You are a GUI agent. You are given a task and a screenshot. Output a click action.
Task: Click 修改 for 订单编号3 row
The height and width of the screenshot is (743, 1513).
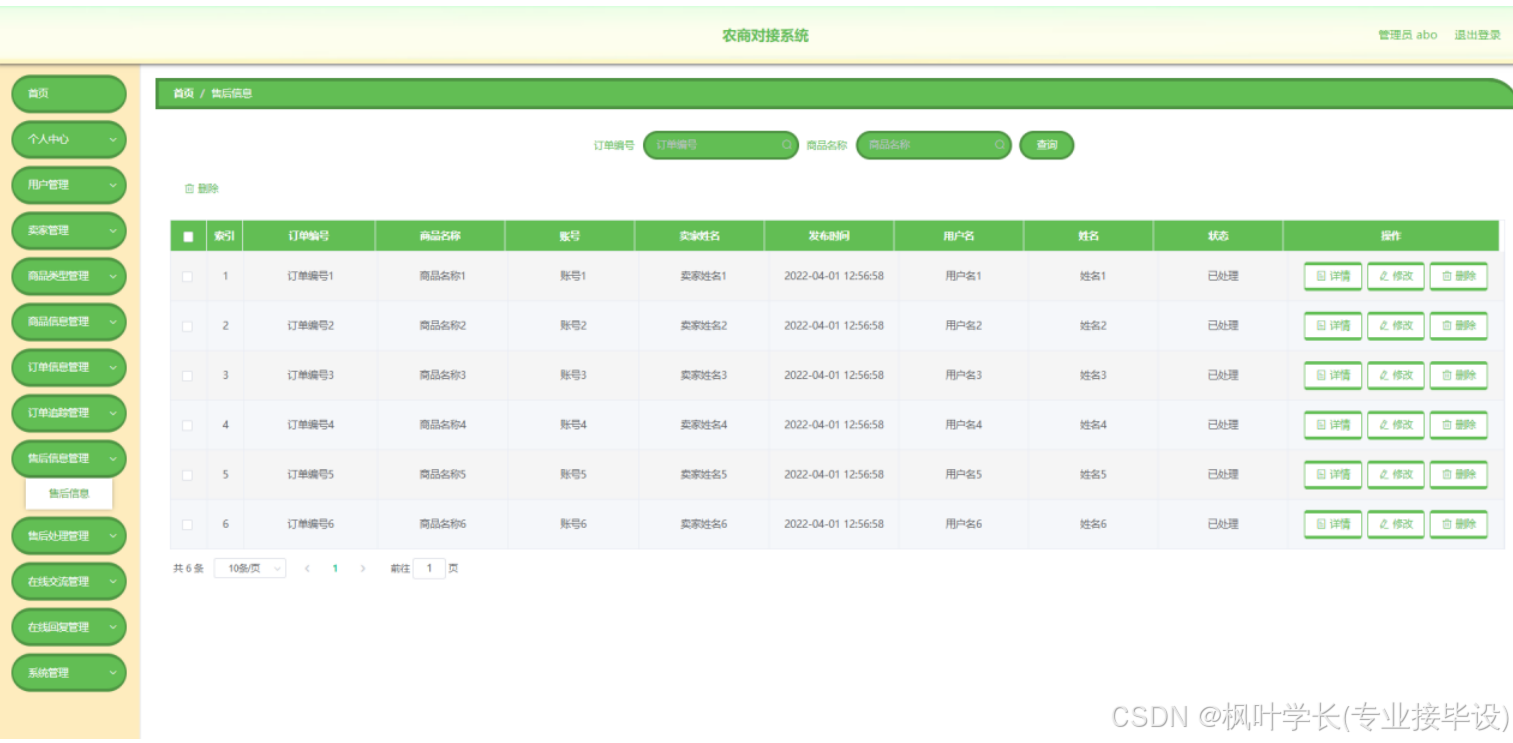coord(1396,375)
